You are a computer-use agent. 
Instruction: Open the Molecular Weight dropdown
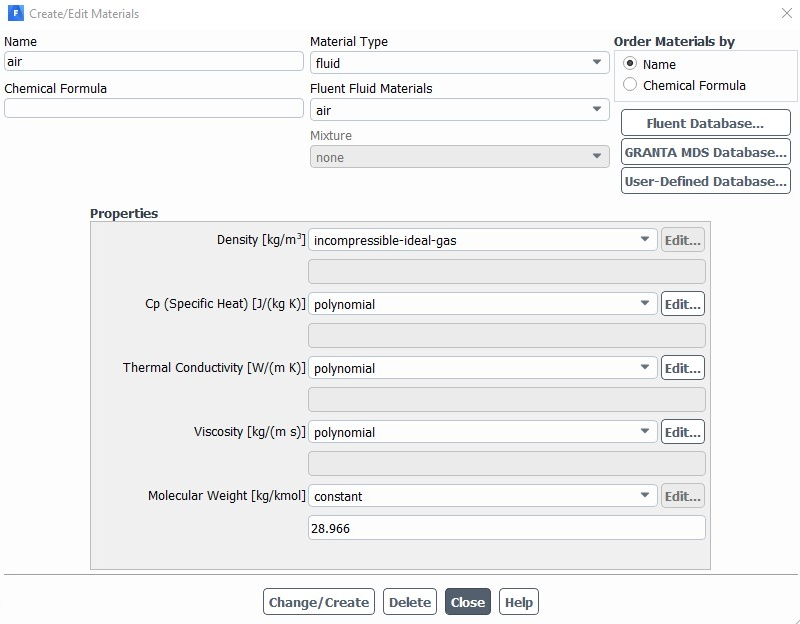tap(482, 496)
